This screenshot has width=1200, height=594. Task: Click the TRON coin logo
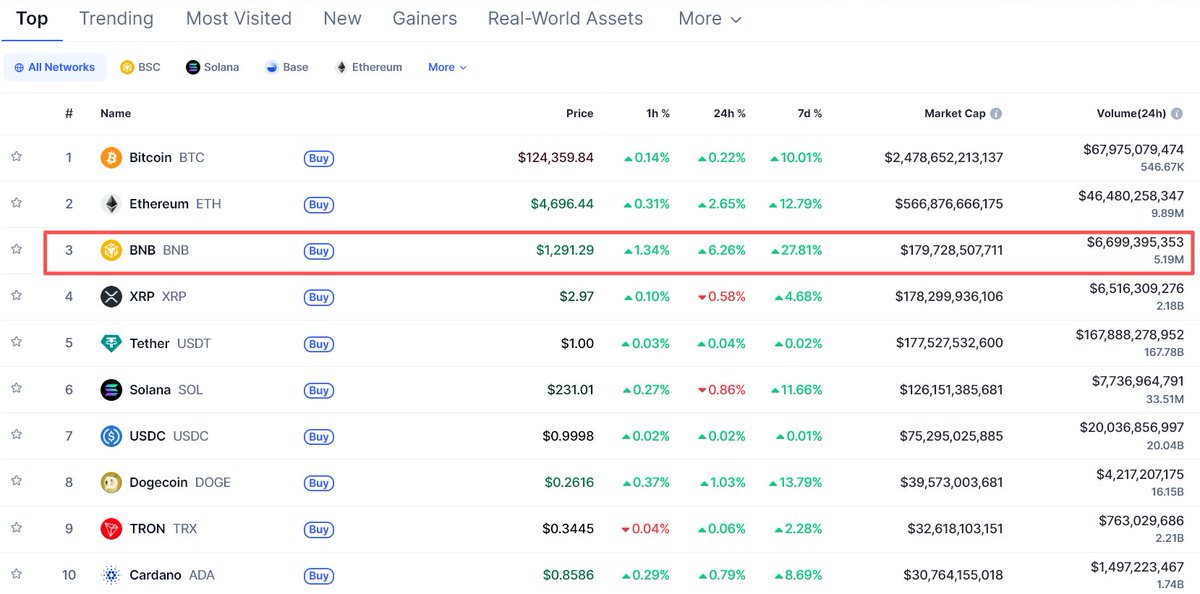111,529
